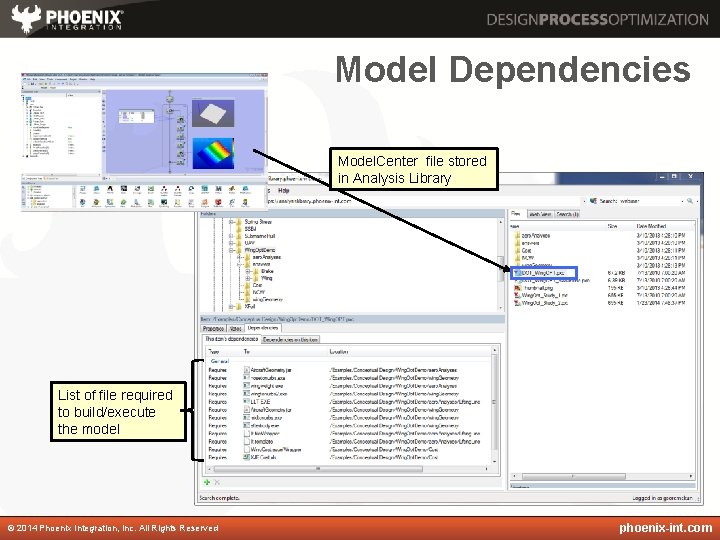The width and height of the screenshot is (720, 540).
Task: Maximize the Analysis Library window
Action: coord(674,176)
